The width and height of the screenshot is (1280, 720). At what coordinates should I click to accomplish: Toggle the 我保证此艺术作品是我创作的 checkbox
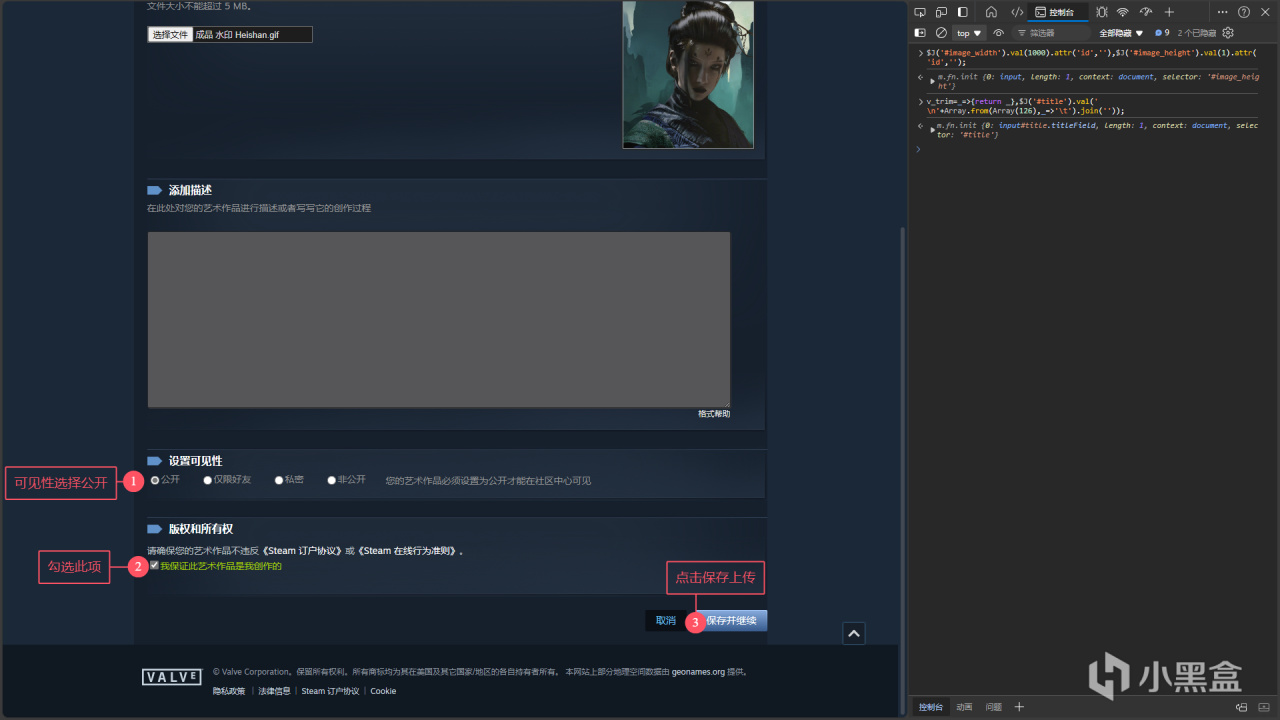pyautogui.click(x=154, y=566)
